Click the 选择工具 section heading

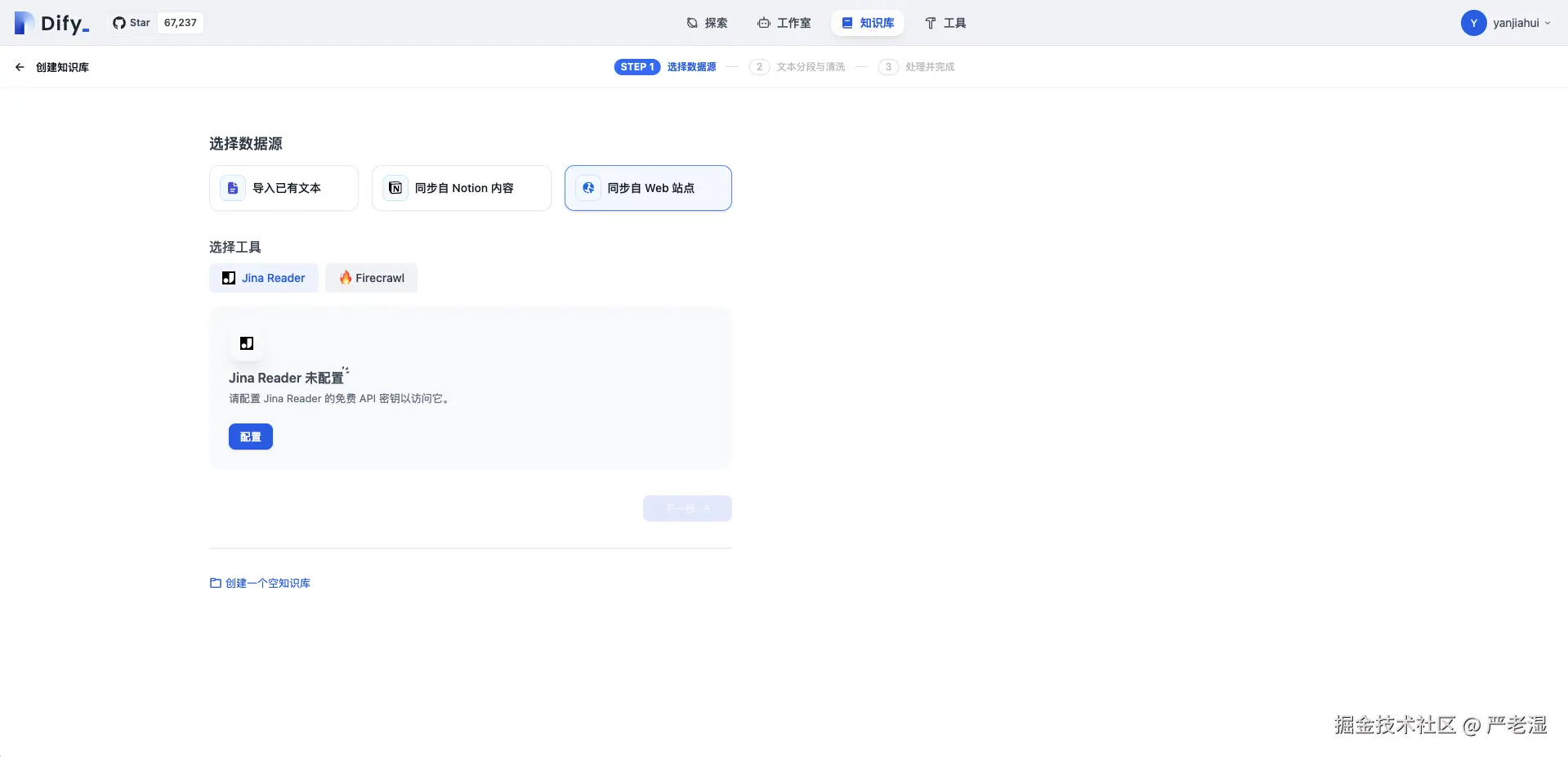(235, 247)
